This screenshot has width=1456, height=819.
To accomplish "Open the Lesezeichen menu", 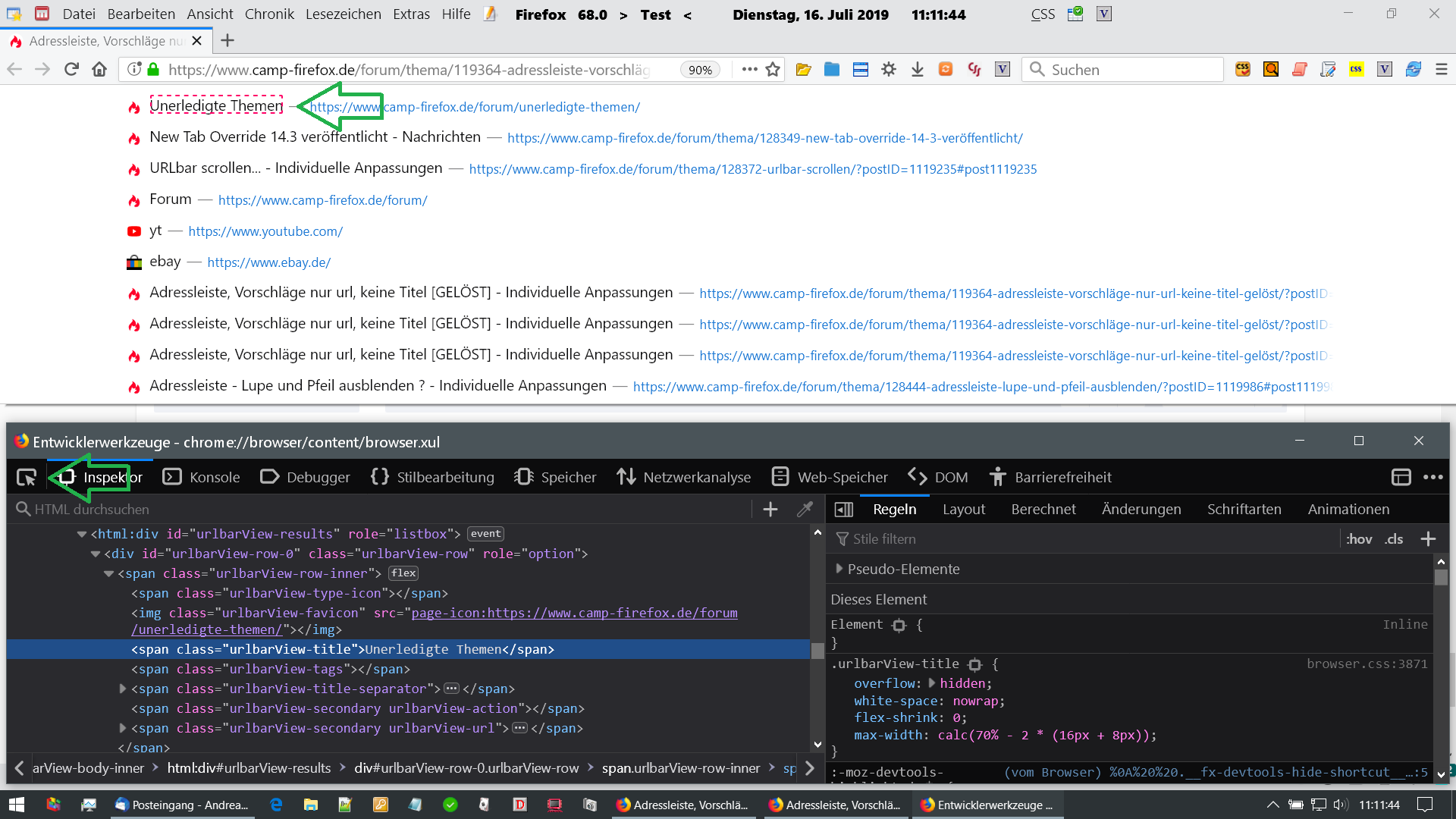I will [x=343, y=14].
